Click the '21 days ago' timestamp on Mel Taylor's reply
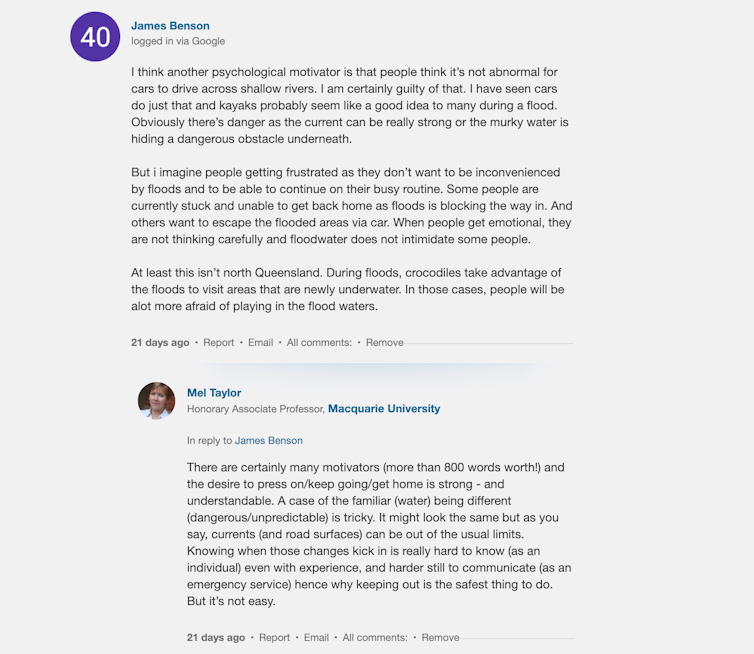Image resolution: width=754 pixels, height=654 pixels. [216, 637]
